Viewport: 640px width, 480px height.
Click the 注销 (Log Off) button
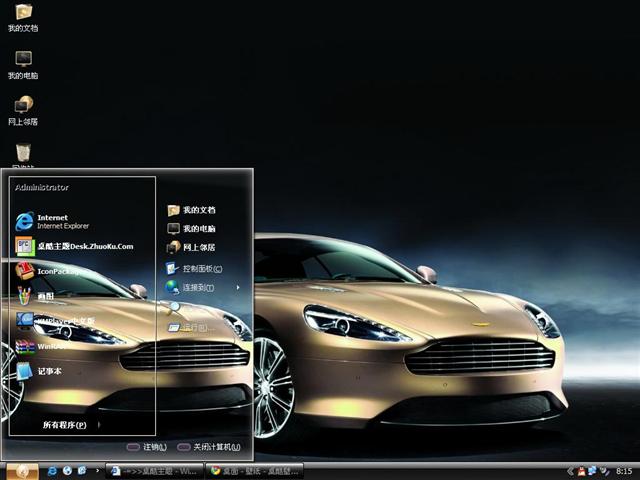tap(148, 447)
